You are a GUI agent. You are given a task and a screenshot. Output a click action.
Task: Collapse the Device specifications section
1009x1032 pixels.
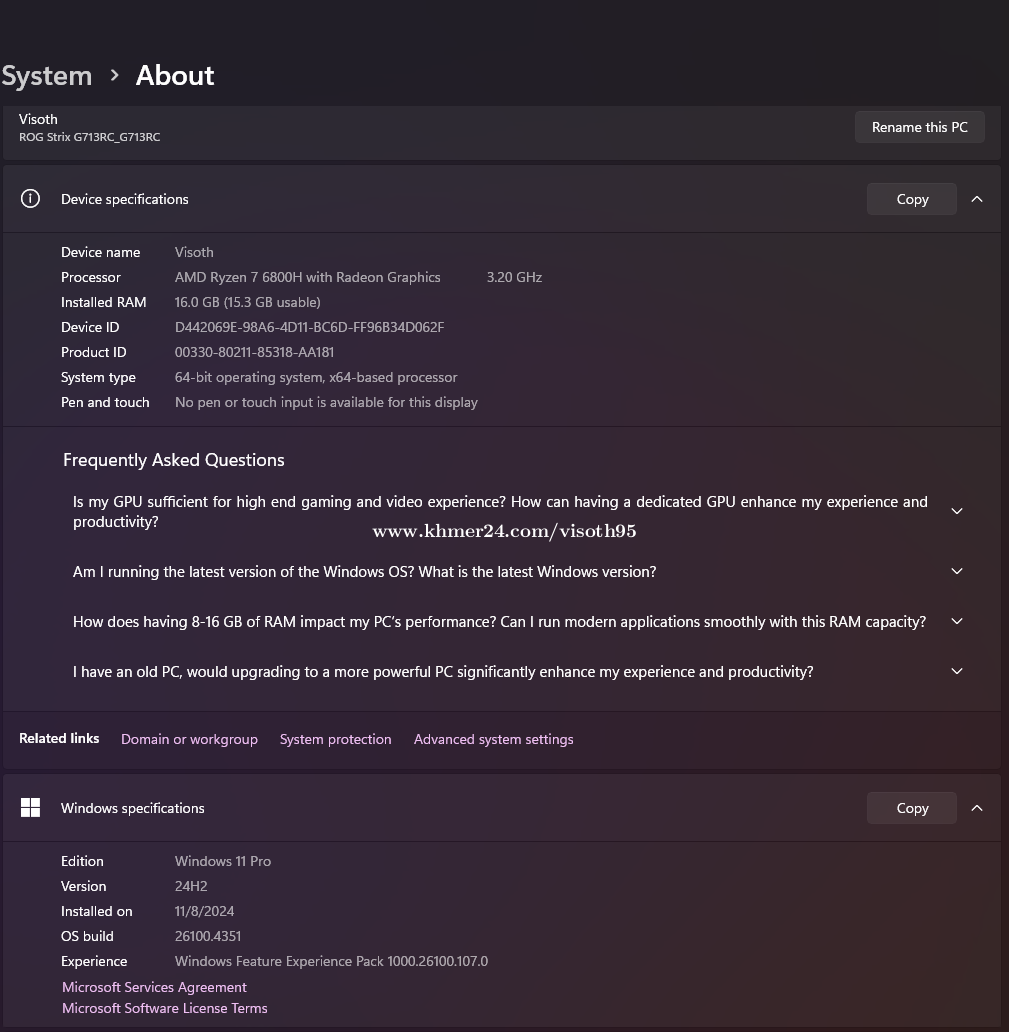tap(977, 199)
